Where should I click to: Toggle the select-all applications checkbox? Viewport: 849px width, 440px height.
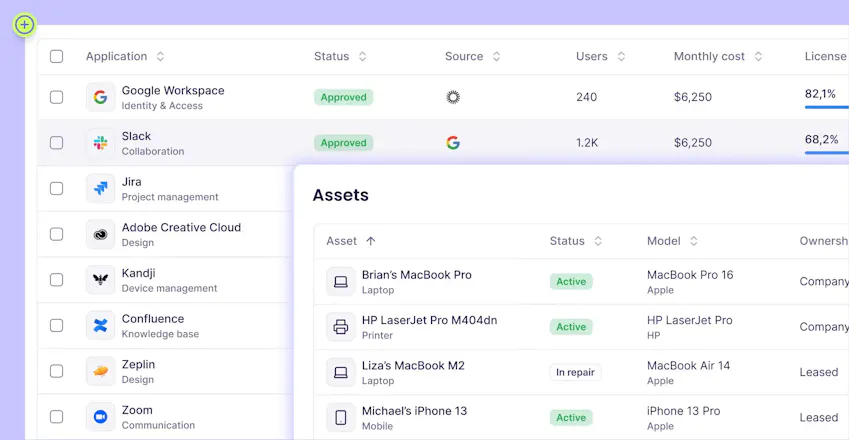56,56
